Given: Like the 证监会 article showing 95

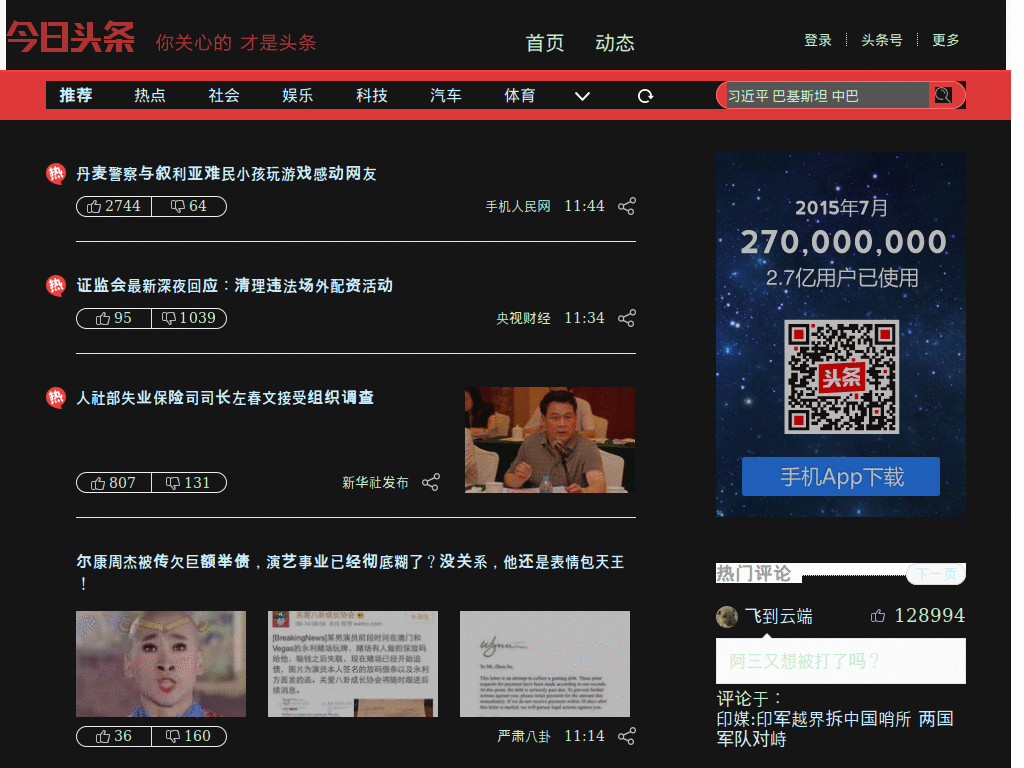Looking at the screenshot, I should [x=114, y=318].
